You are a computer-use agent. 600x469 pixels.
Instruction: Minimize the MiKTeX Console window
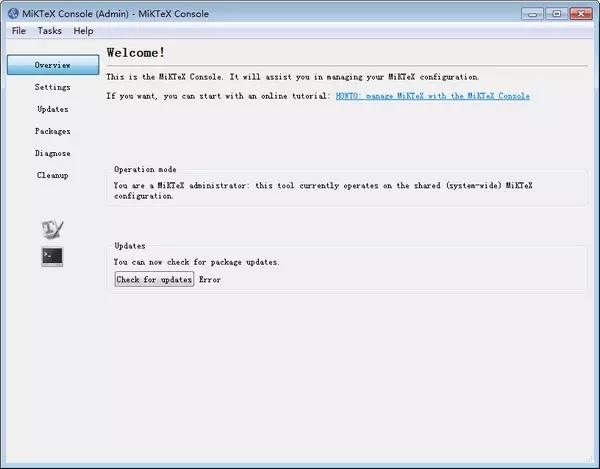click(x=533, y=13)
